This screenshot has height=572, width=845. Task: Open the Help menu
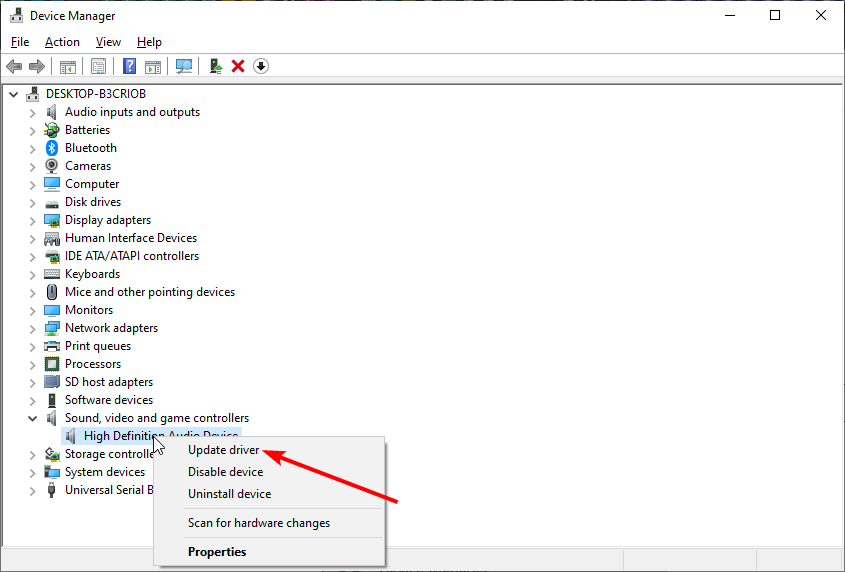coord(149,42)
